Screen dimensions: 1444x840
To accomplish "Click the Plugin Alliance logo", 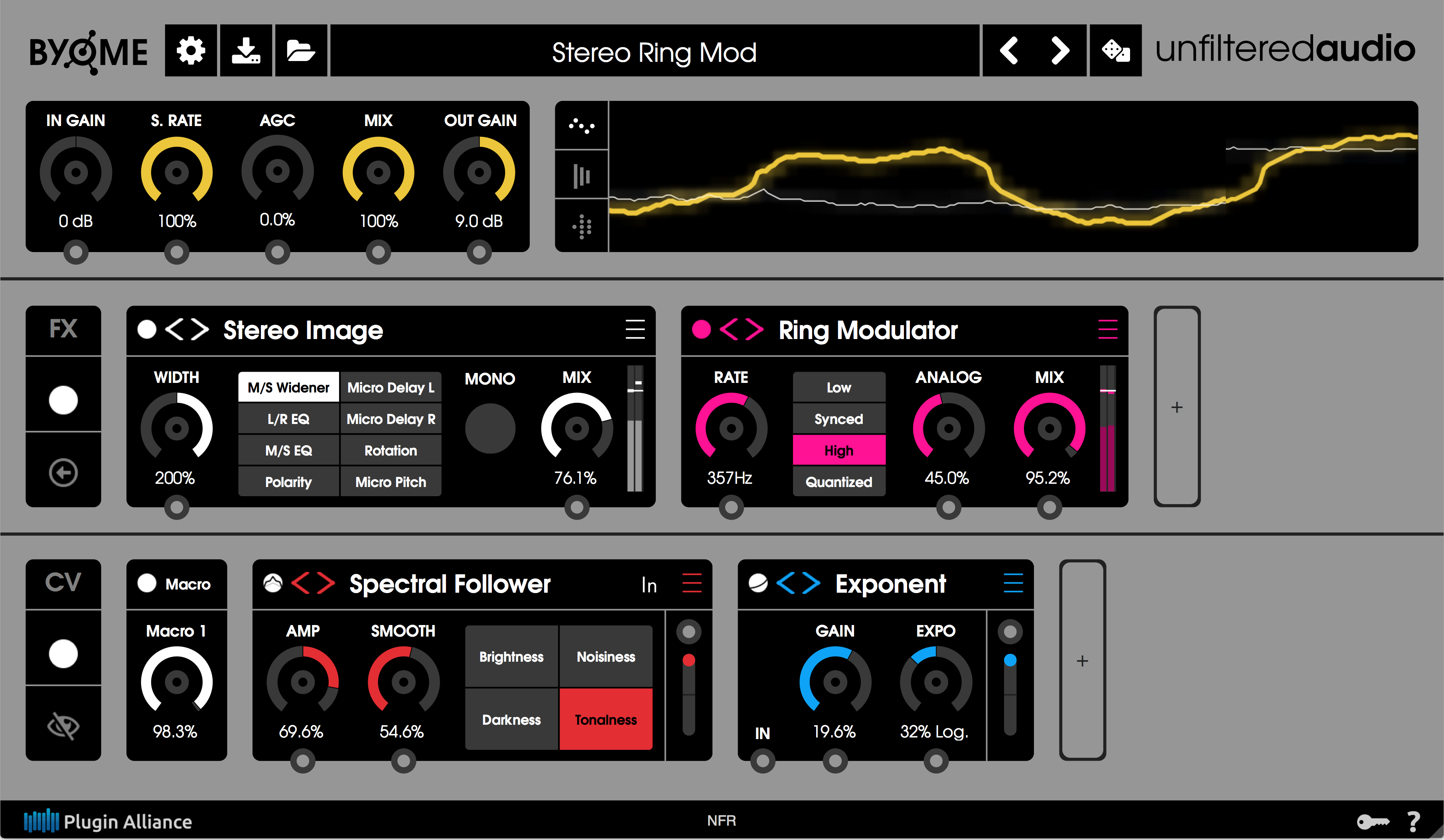I will (108, 821).
